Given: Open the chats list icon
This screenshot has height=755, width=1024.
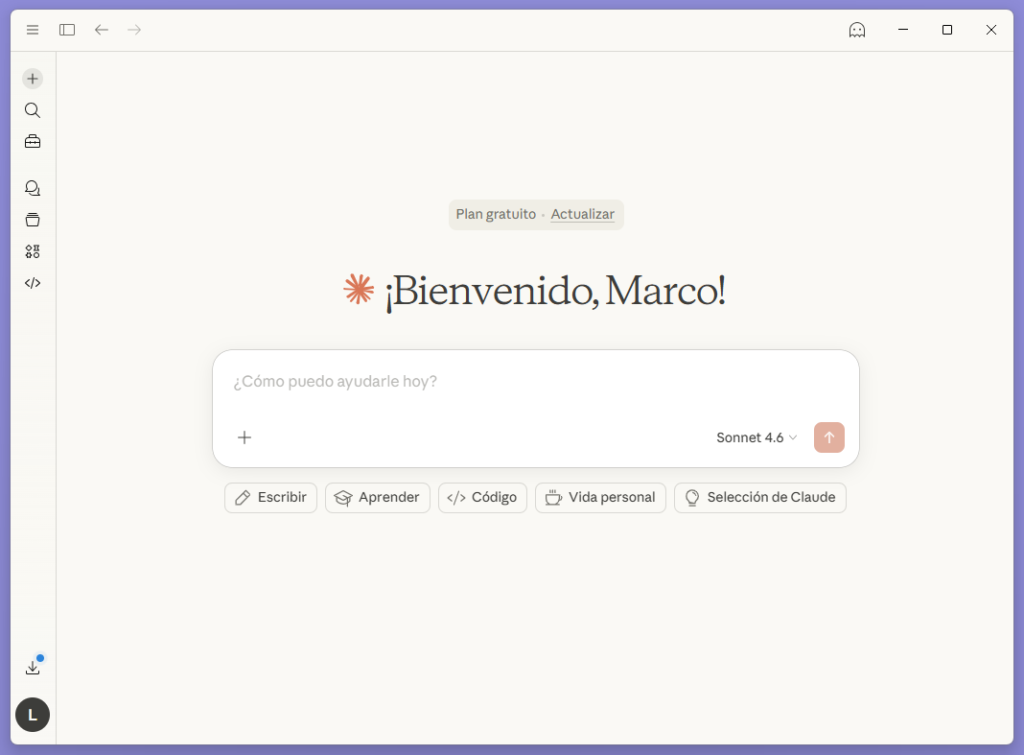Looking at the screenshot, I should (x=32, y=187).
